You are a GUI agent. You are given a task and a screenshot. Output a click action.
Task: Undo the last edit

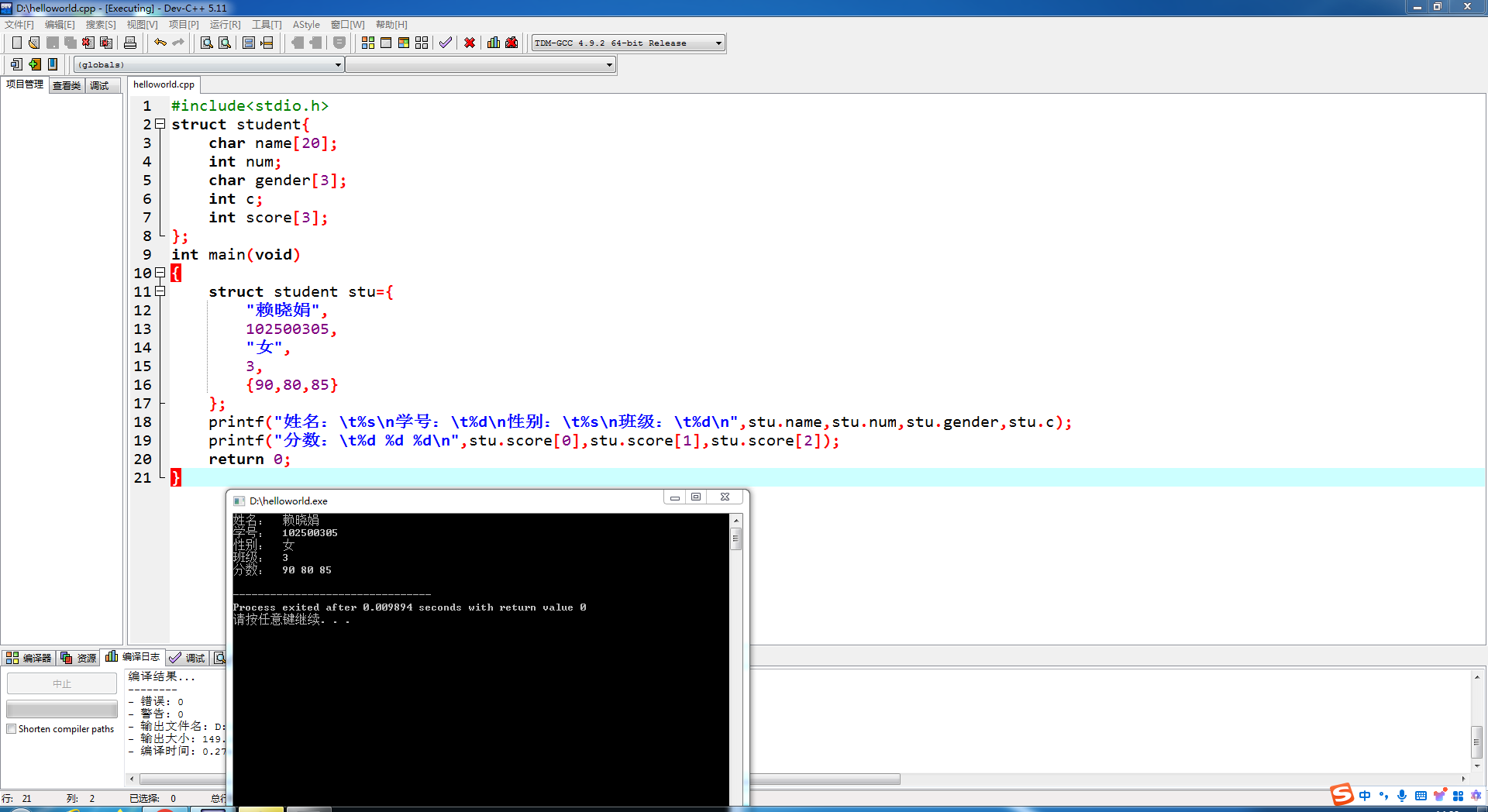tap(160, 43)
